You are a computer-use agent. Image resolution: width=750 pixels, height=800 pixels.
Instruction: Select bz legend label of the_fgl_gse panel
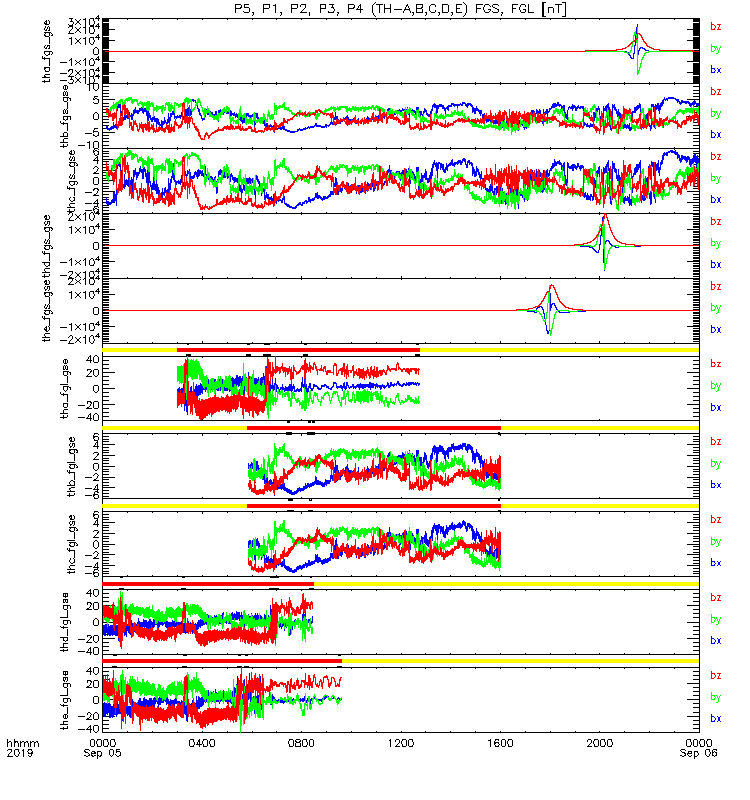(x=716, y=675)
